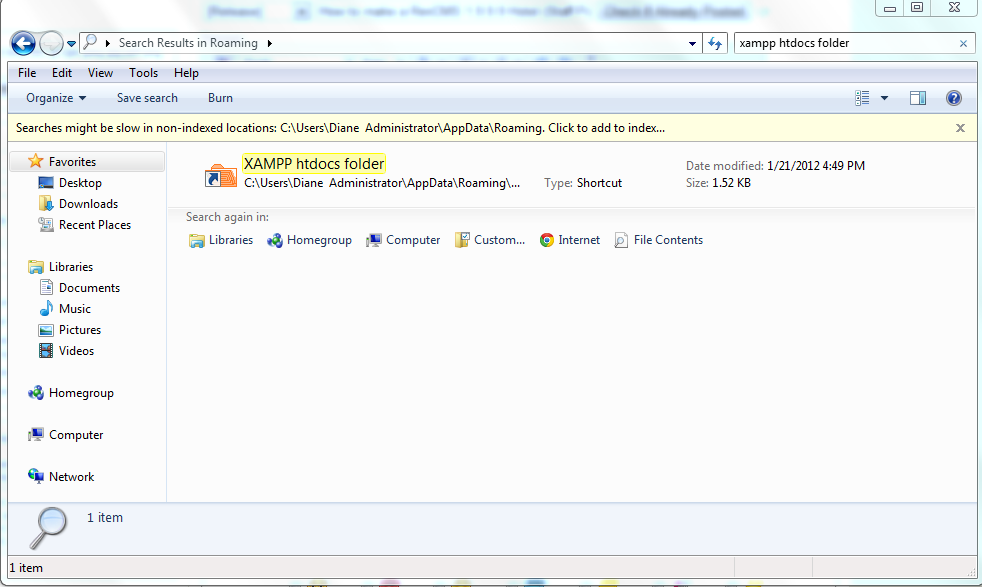The image size is (982, 587).
Task: Dismiss the yellow indexing info bar
Action: pyautogui.click(x=960, y=128)
